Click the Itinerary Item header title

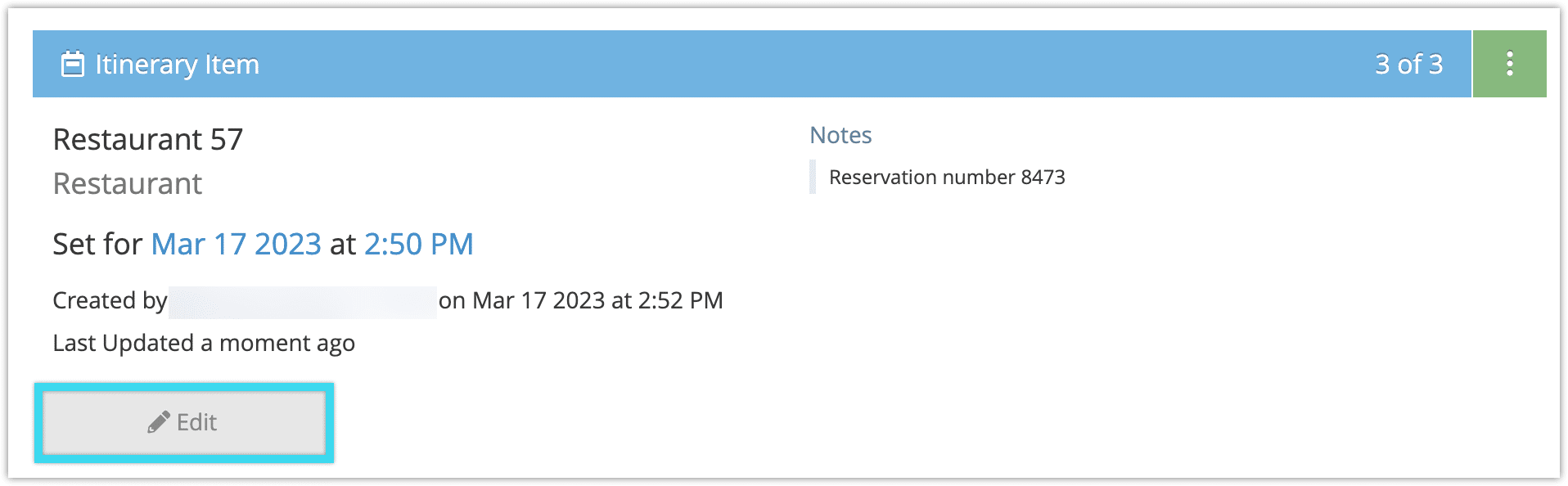pyautogui.click(x=177, y=64)
